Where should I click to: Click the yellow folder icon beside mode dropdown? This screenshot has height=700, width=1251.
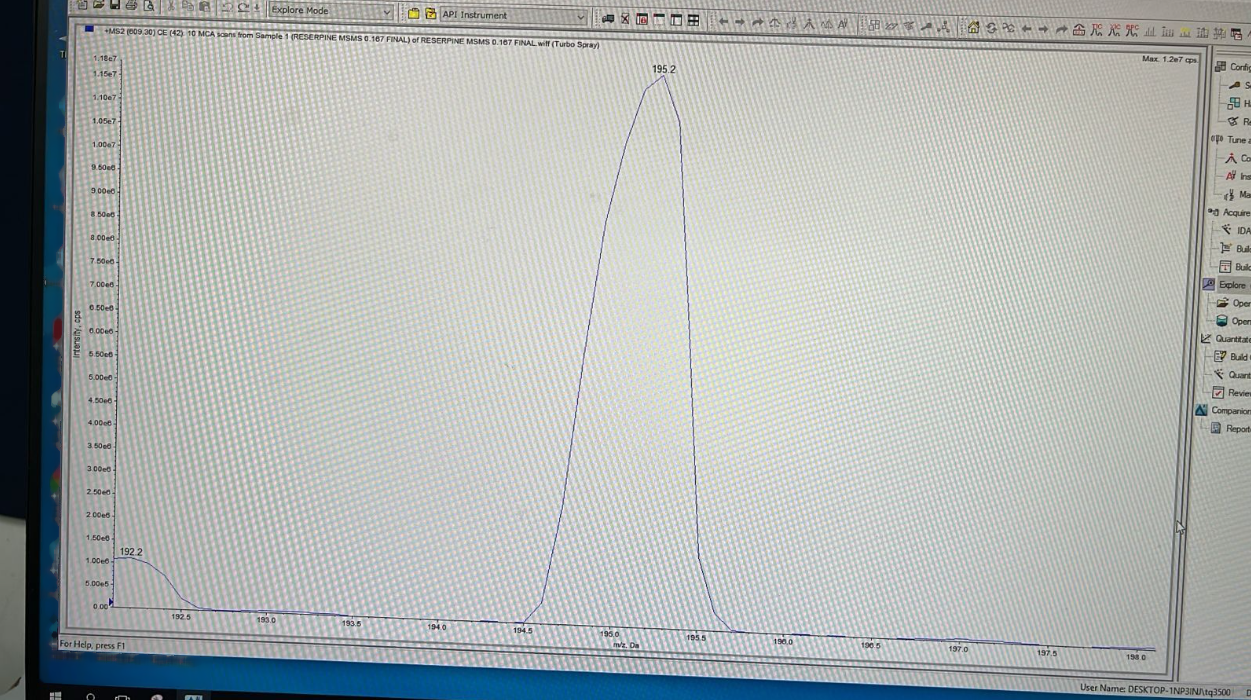coord(414,14)
